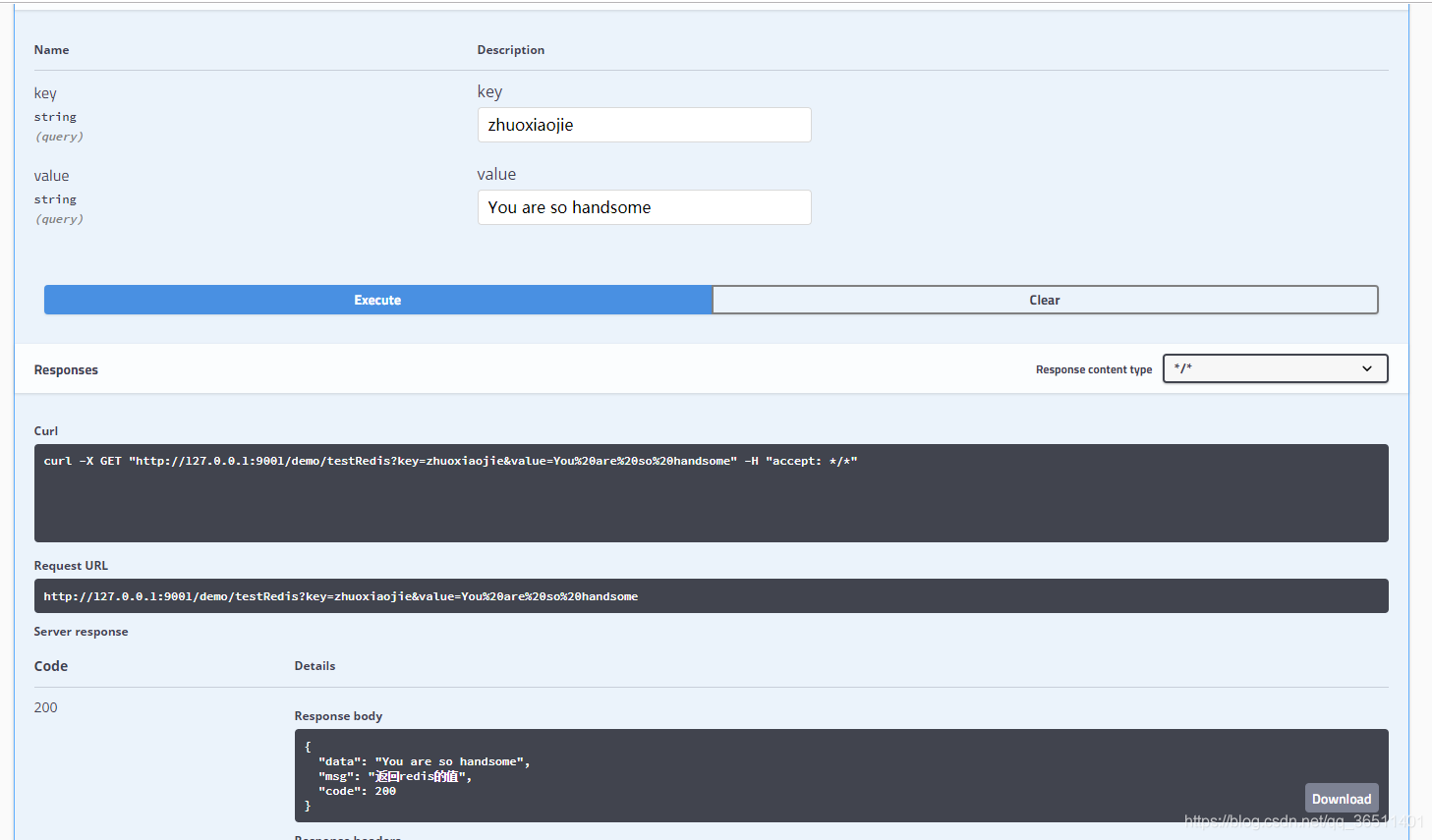
Task: Click the Request URL text block
Action: coord(711,596)
